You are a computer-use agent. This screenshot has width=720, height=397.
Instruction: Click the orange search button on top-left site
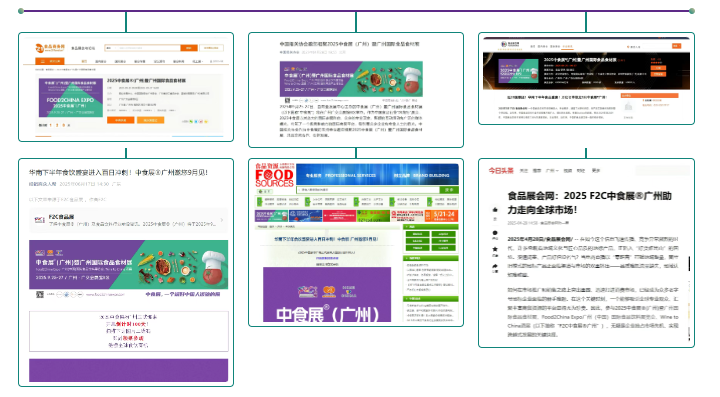point(189,48)
